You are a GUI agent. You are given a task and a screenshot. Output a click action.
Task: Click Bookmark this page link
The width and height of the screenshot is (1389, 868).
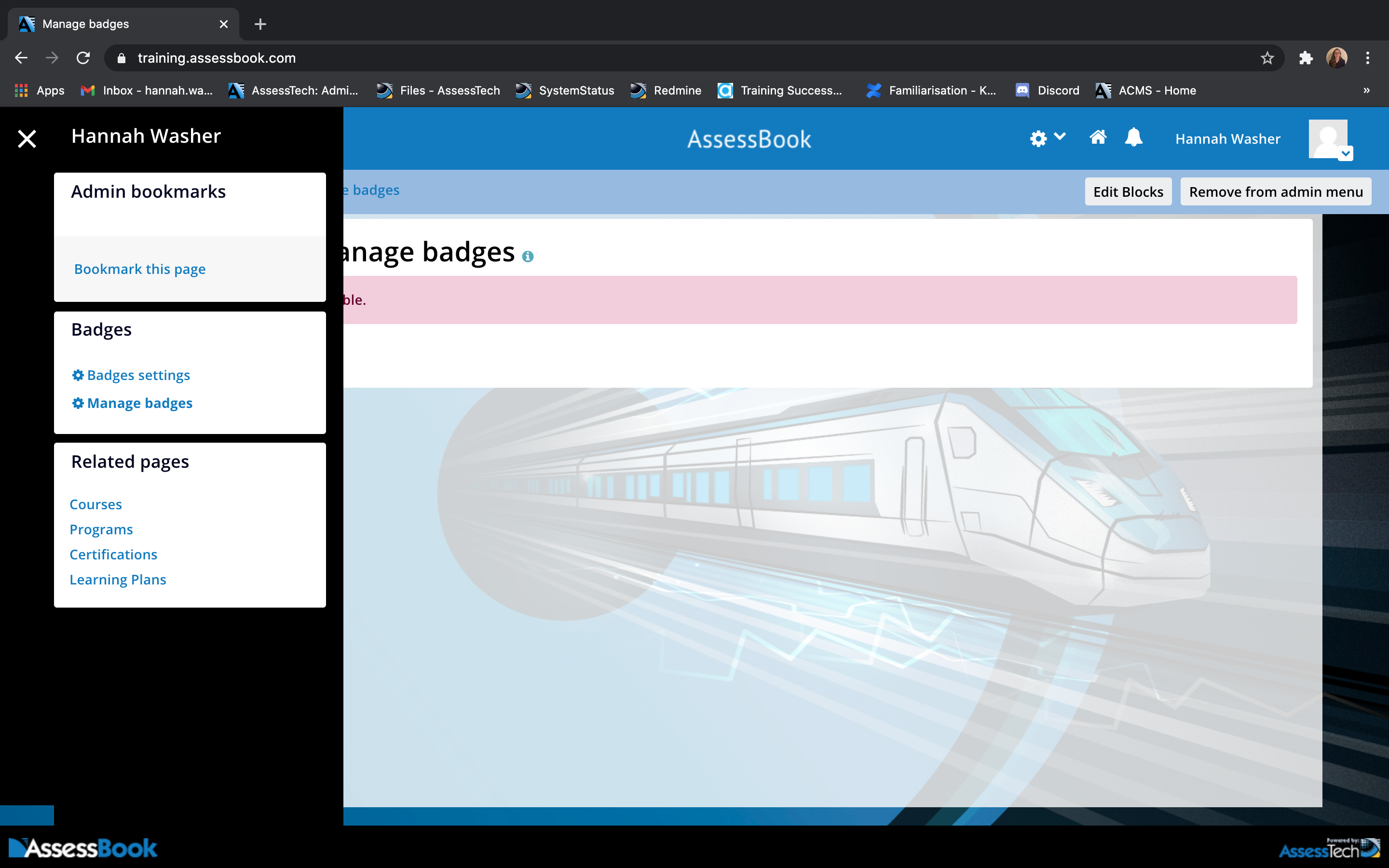pyautogui.click(x=139, y=269)
